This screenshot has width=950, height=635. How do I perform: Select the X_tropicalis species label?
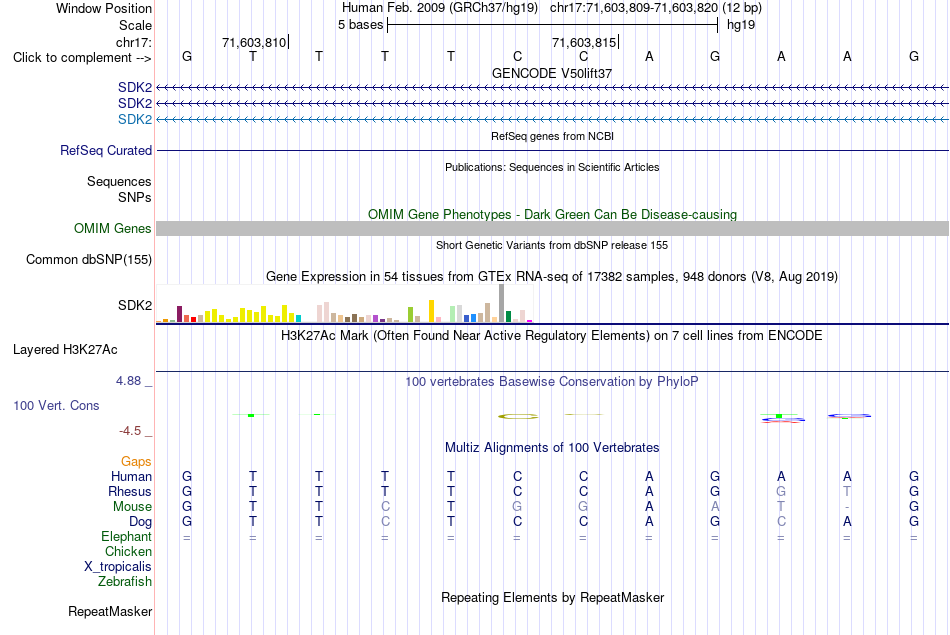118,567
